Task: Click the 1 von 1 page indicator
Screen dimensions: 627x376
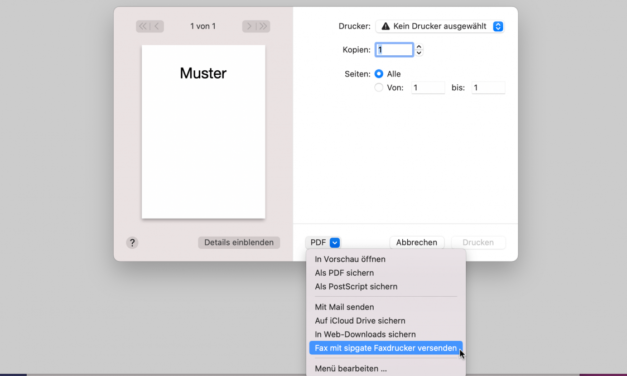Action: coord(203,26)
